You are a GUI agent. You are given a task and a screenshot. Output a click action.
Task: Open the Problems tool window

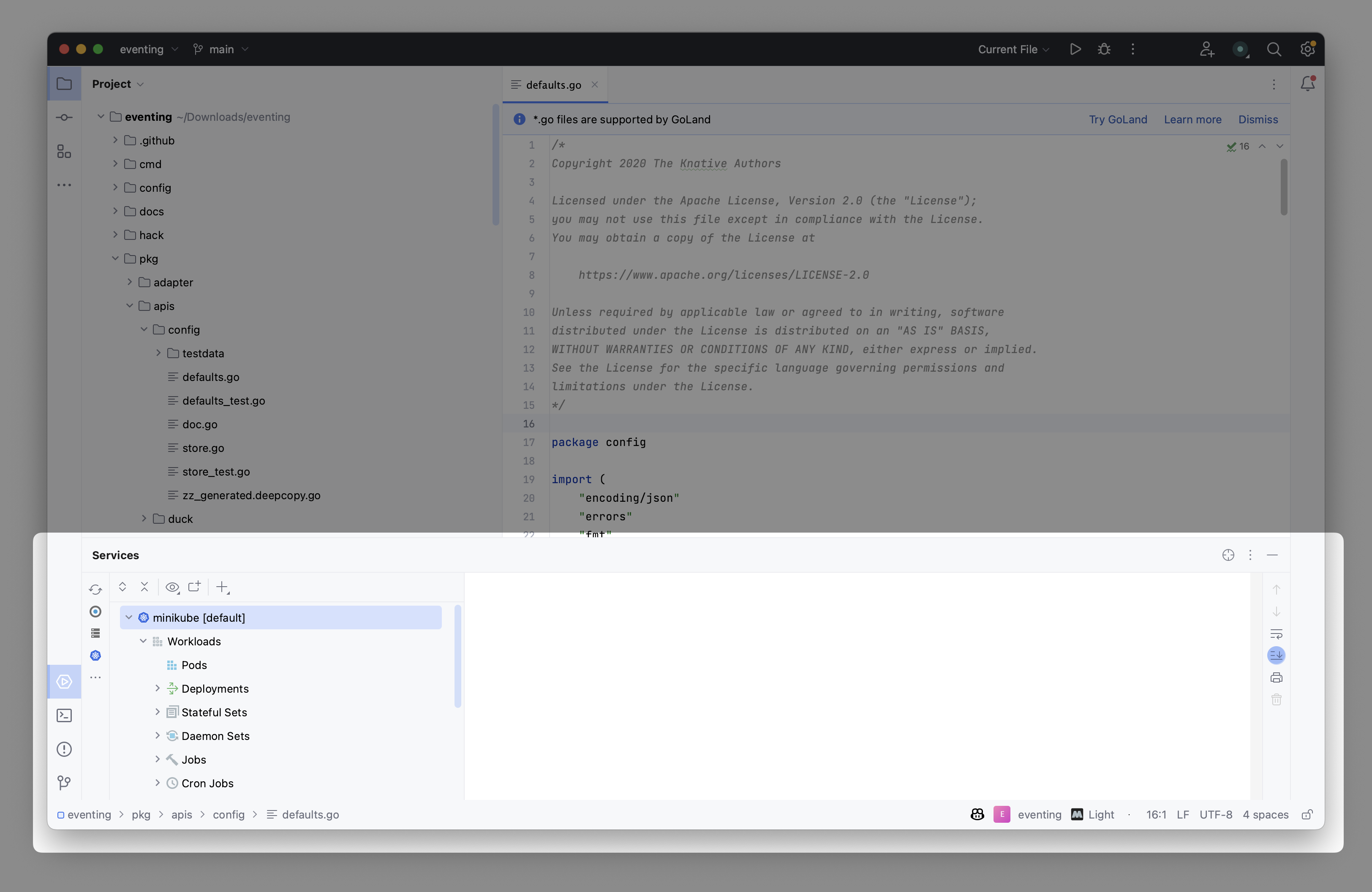click(x=64, y=749)
